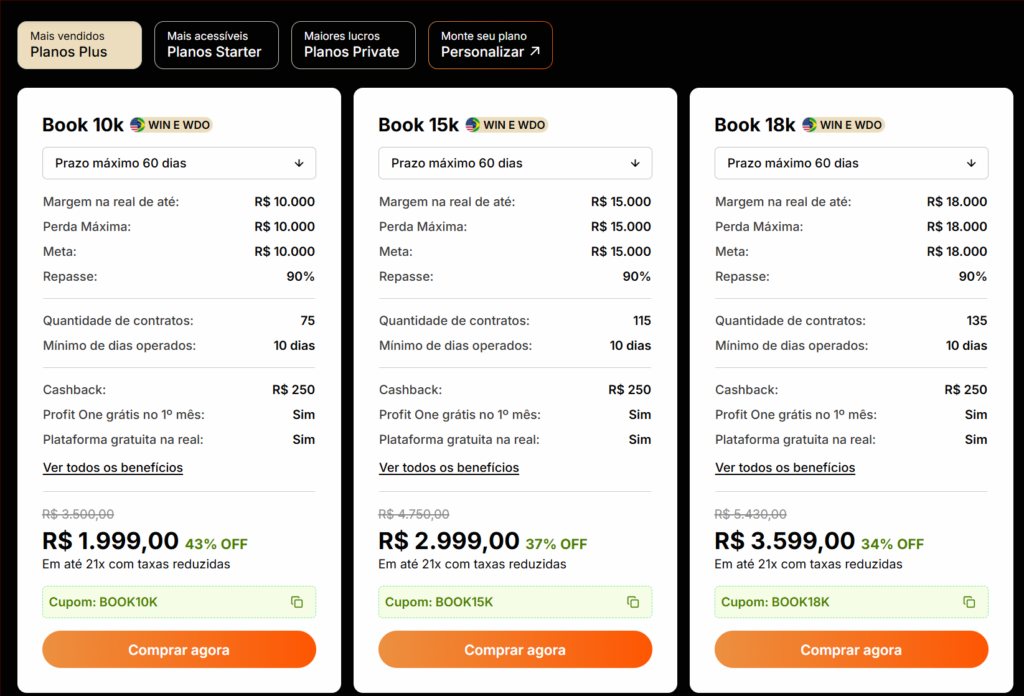Click the flag icon beside Book 10k

coord(138,125)
